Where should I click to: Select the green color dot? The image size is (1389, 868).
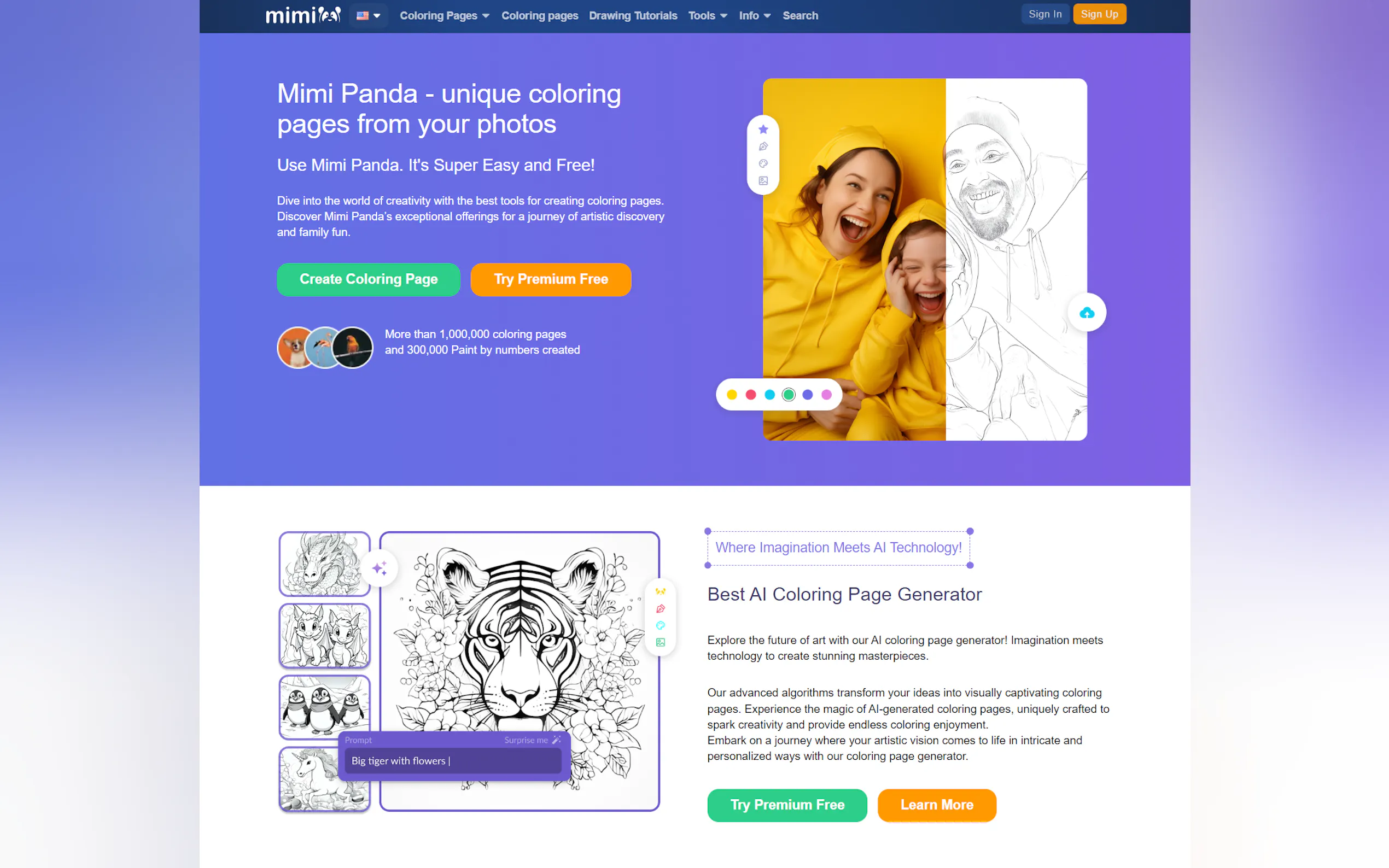pos(789,395)
